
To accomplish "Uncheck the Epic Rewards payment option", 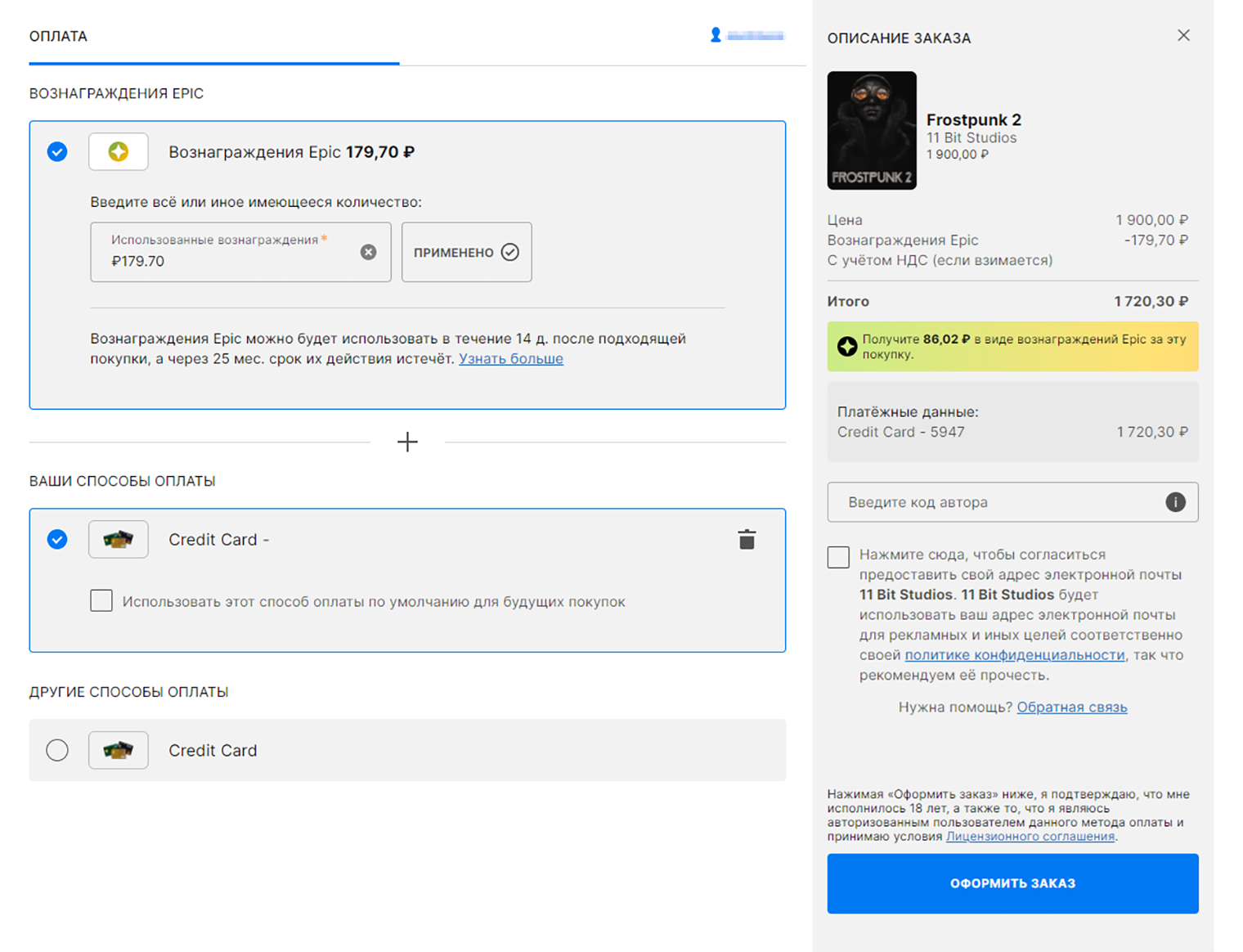I will 57,151.
